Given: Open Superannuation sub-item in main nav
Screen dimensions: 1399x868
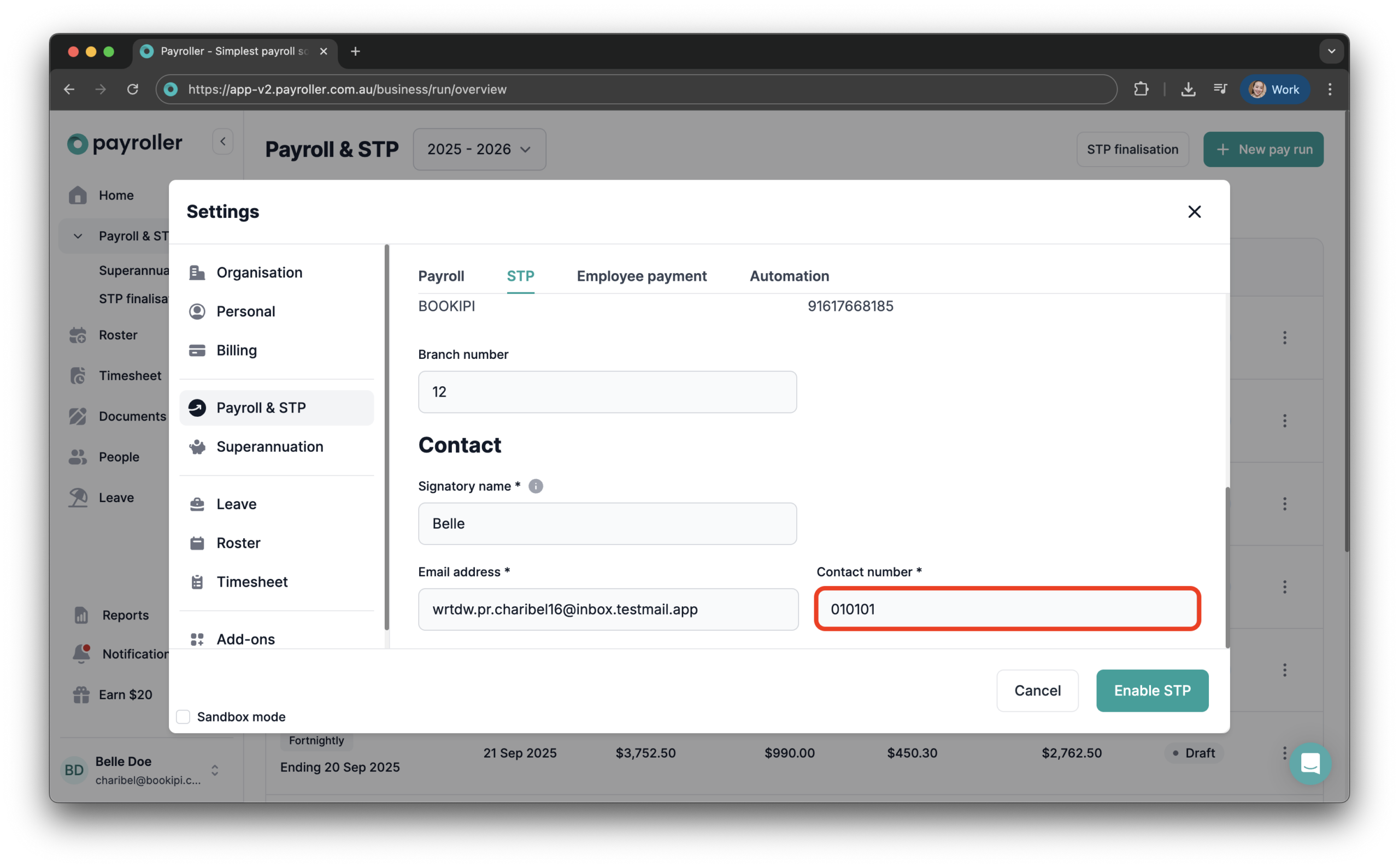Looking at the screenshot, I should pyautogui.click(x=134, y=270).
